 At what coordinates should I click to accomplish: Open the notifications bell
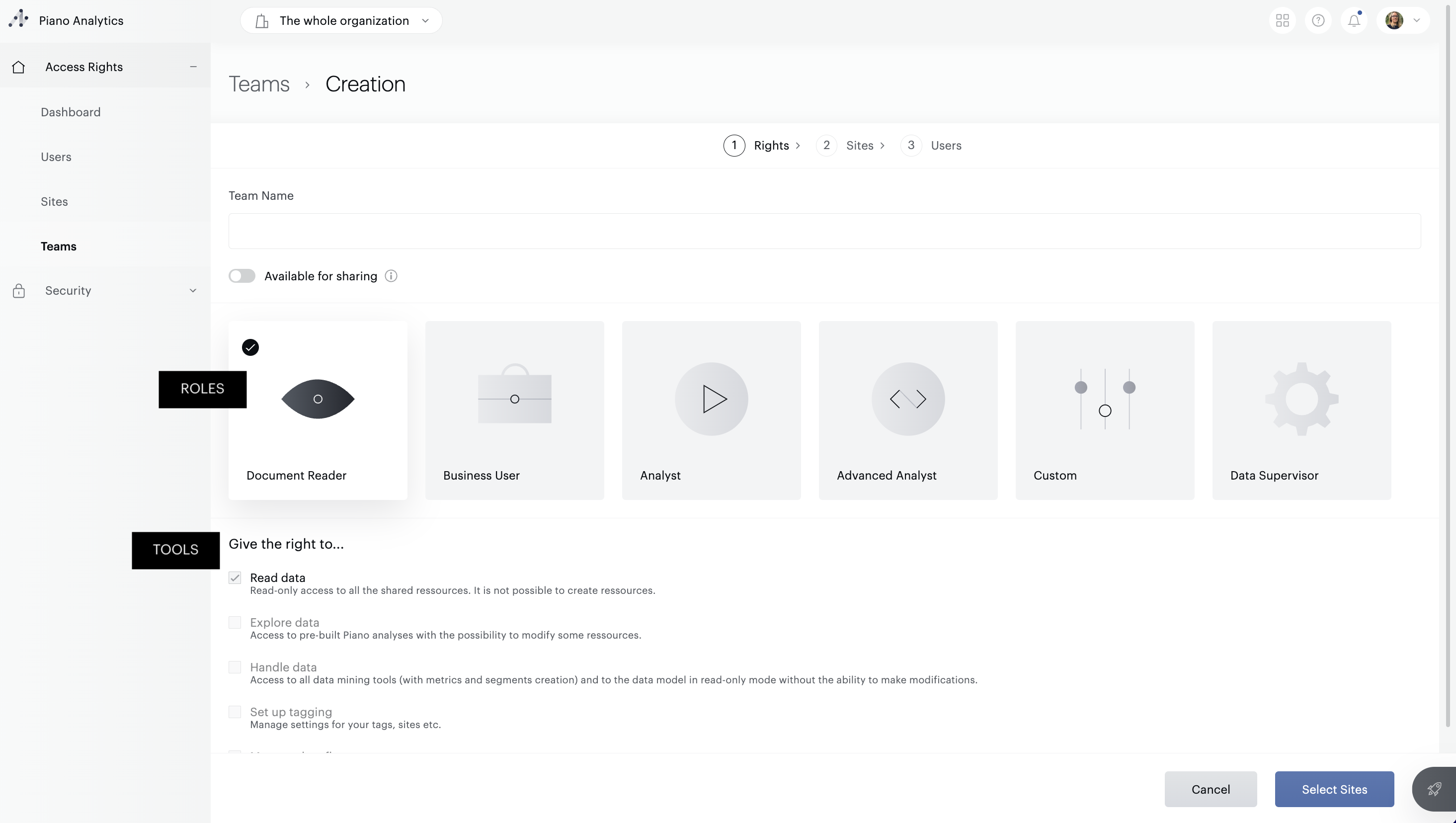click(x=1354, y=21)
